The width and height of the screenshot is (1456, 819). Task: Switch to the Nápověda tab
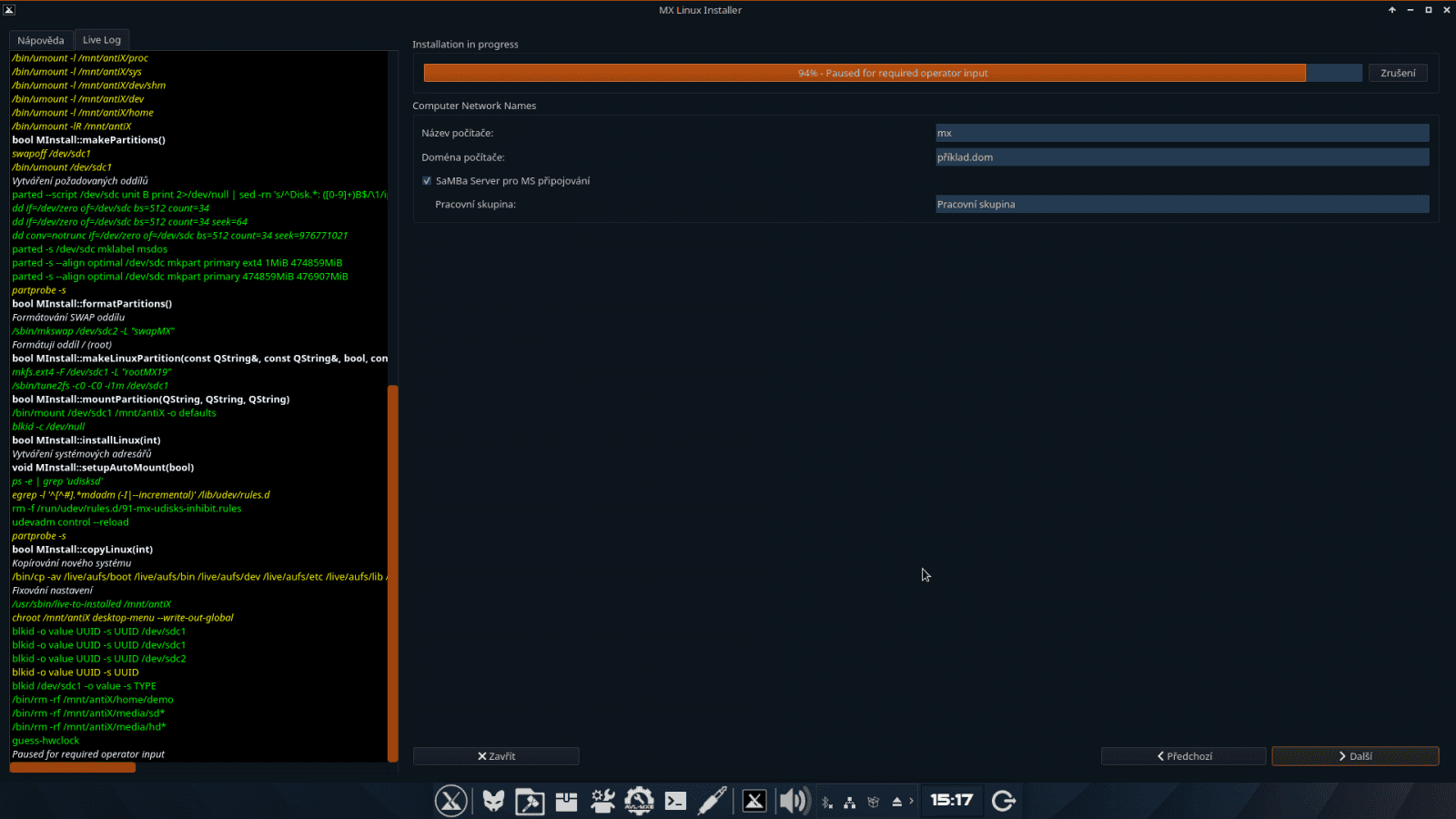(x=41, y=40)
